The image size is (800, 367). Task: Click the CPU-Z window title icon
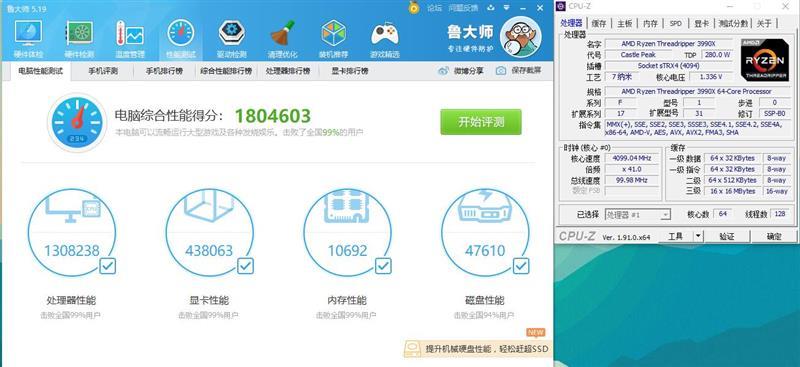pos(561,6)
